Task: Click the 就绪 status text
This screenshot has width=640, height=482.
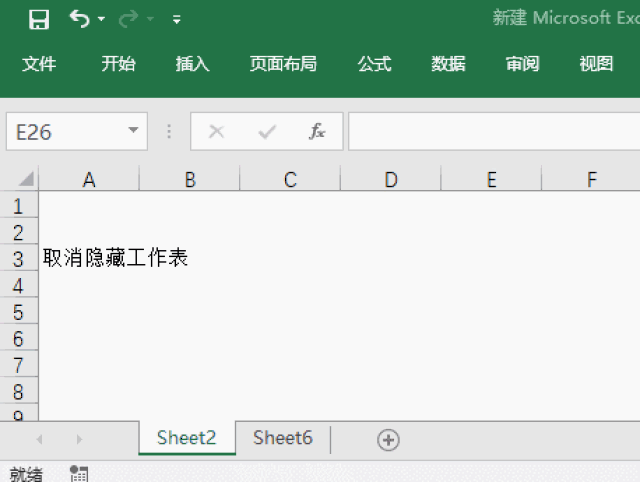Action: pos(26,475)
